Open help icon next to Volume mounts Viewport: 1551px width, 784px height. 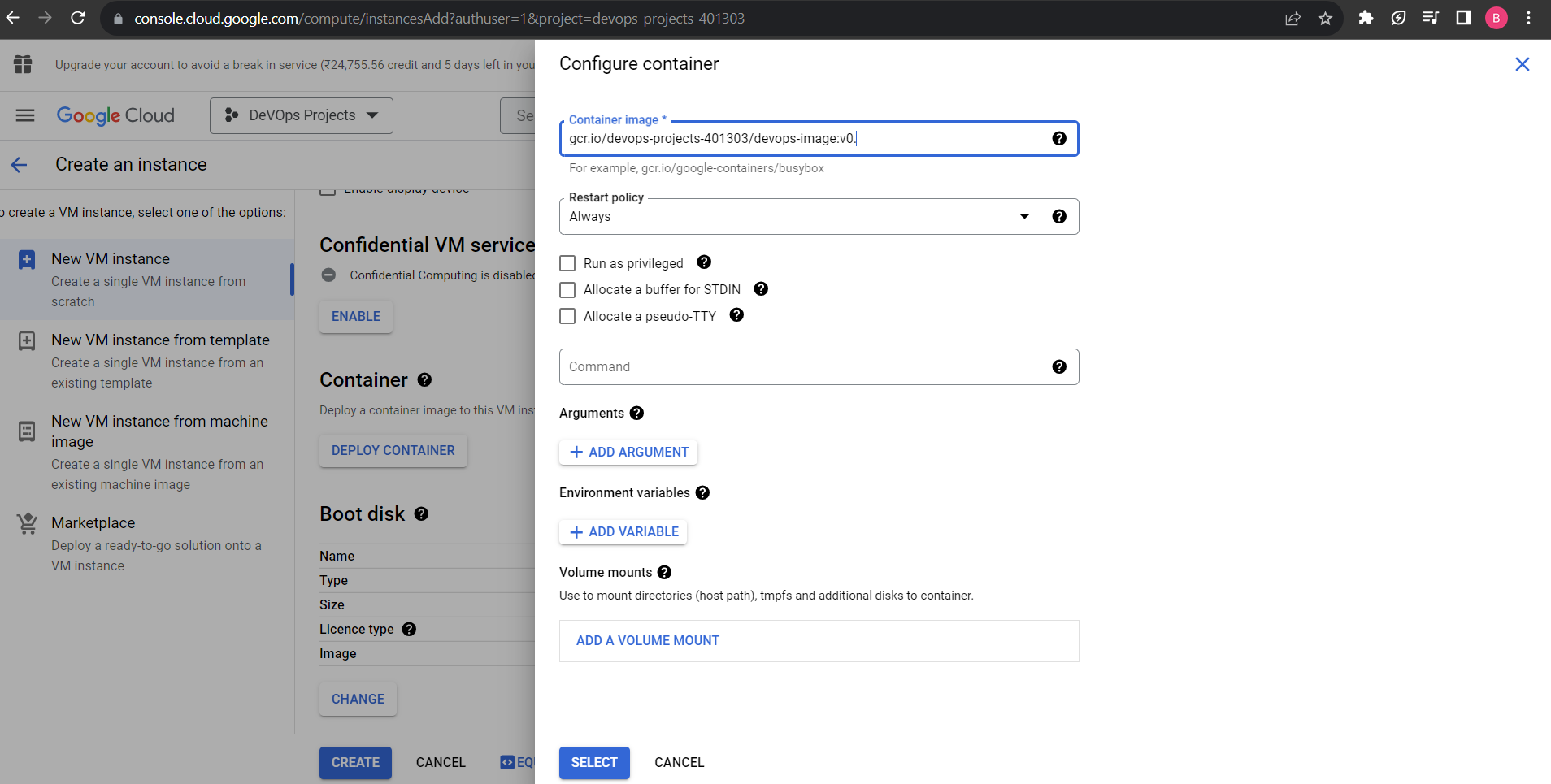(664, 572)
